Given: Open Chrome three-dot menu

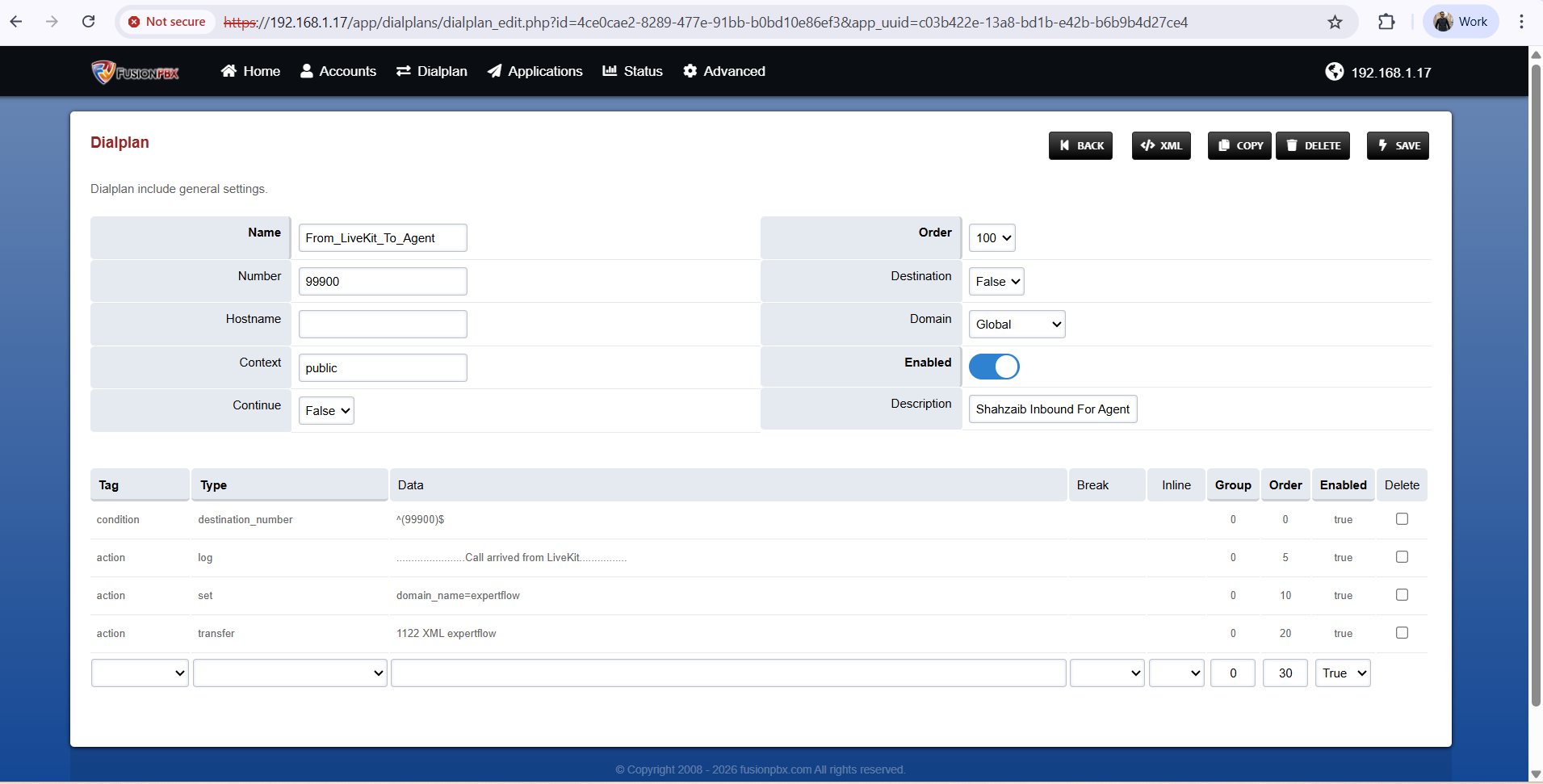Looking at the screenshot, I should click(x=1521, y=22).
